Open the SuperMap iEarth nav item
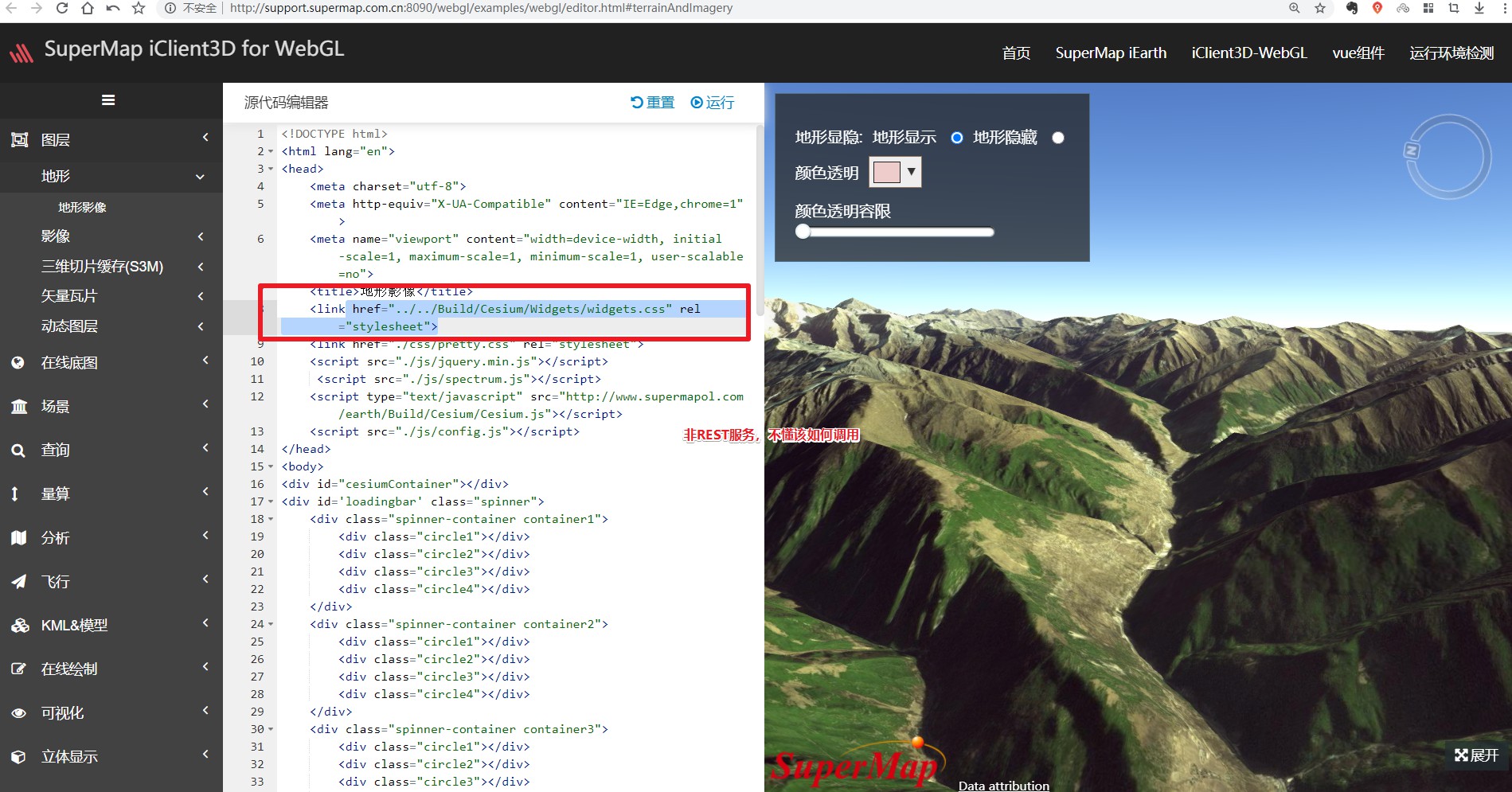 (1111, 53)
